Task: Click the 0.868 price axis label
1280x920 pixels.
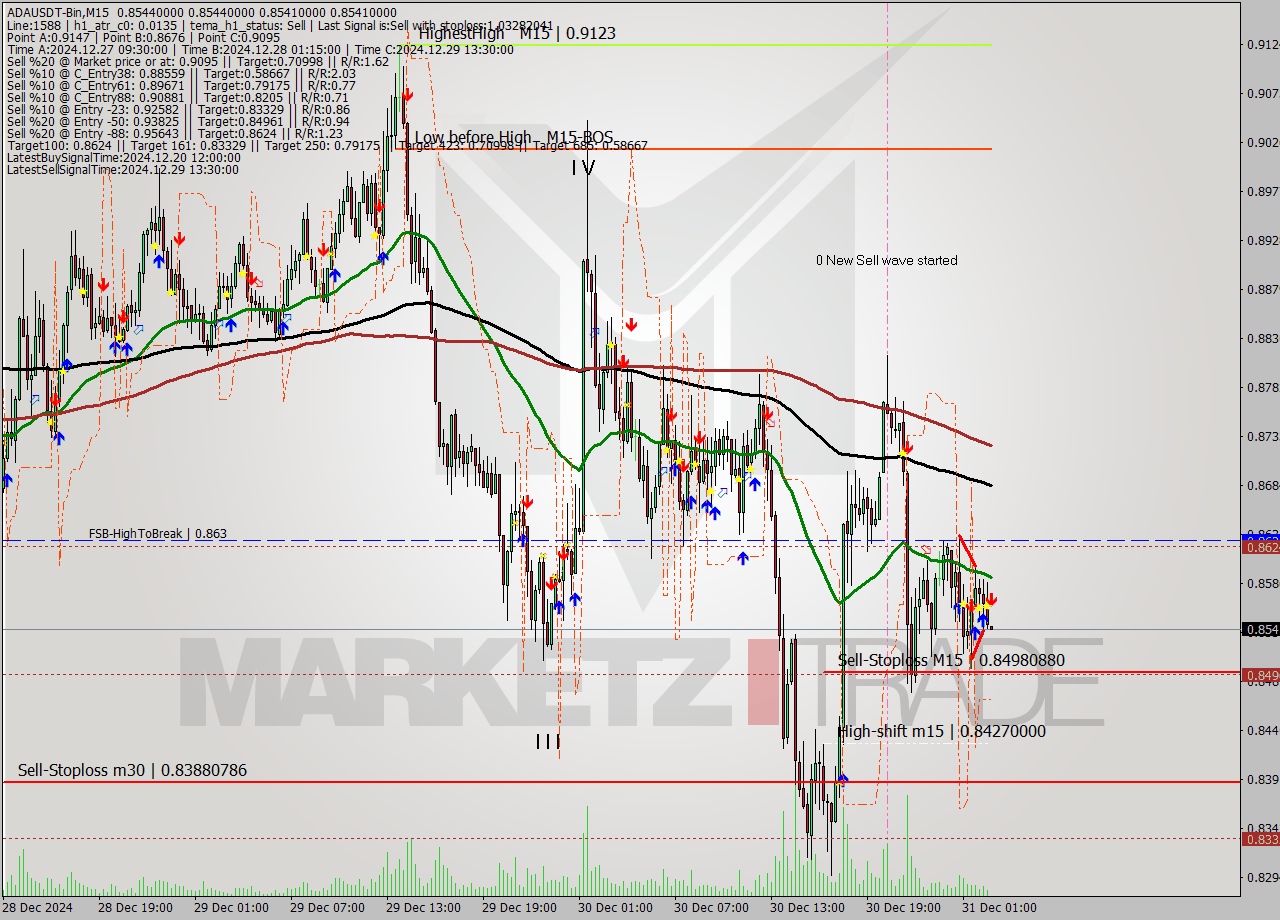Action: [1261, 485]
